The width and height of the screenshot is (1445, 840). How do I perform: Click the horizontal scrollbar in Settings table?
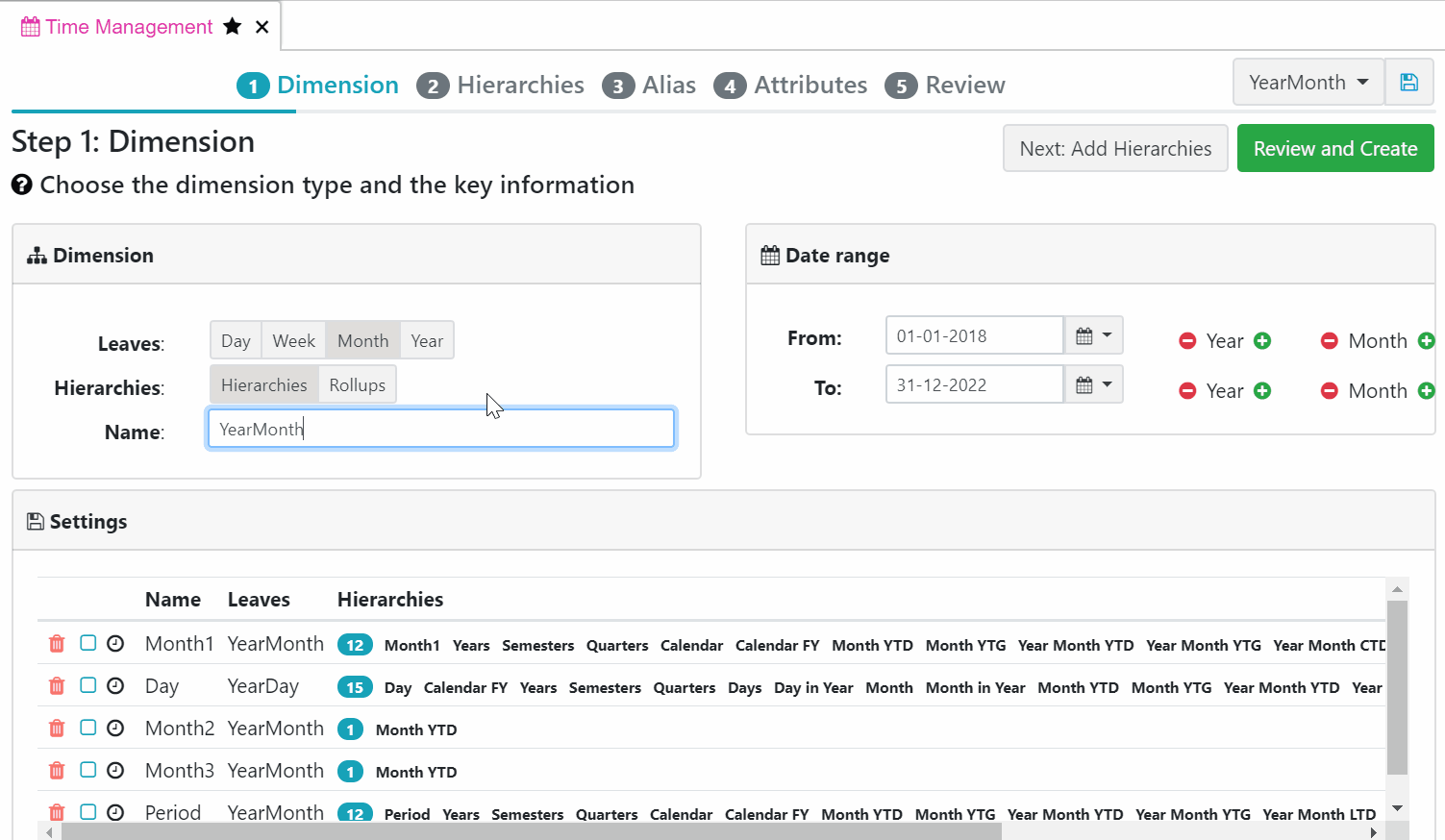529,832
